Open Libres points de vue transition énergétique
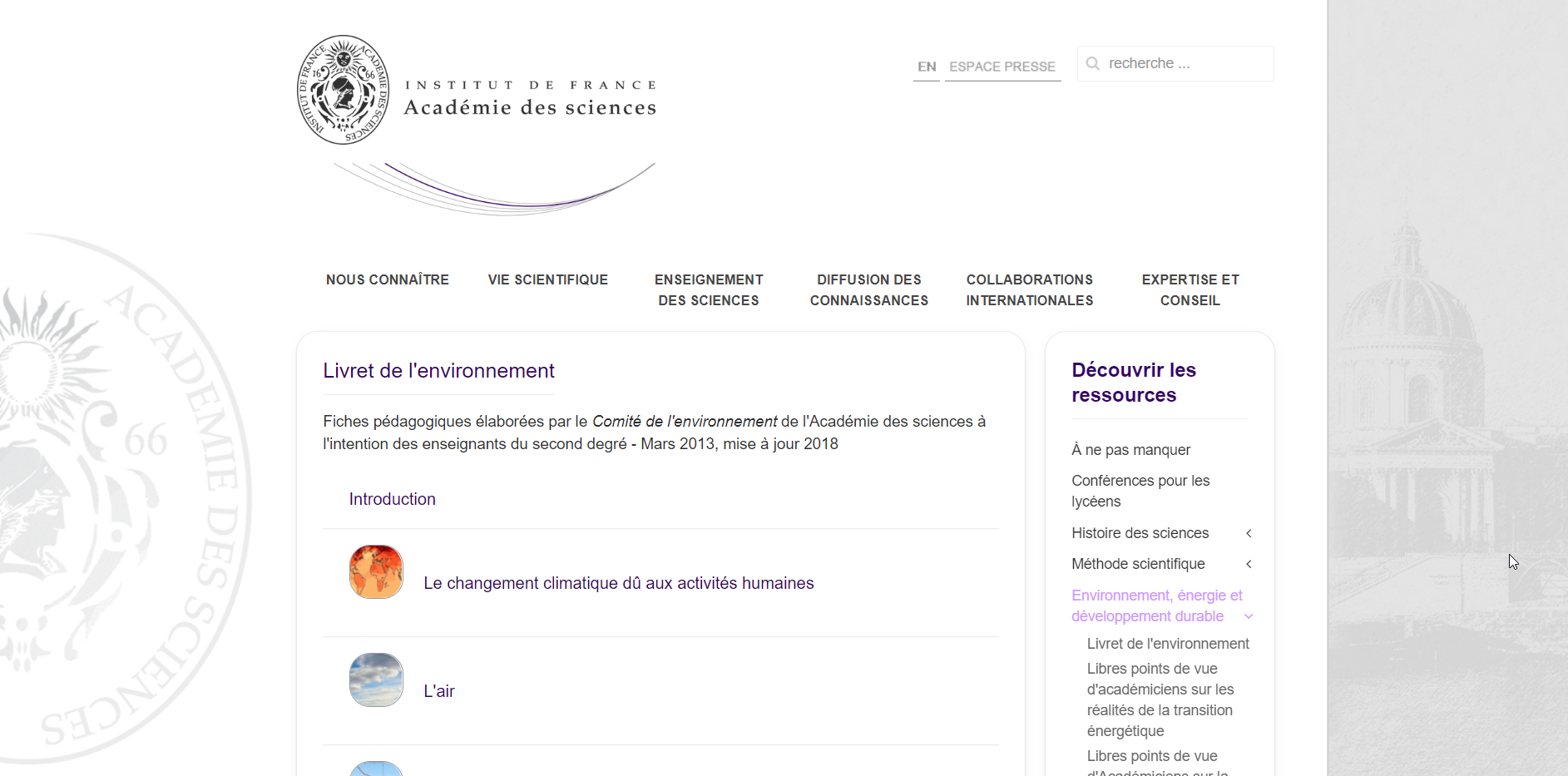Viewport: 1568px width, 776px height. pyautogui.click(x=1160, y=699)
